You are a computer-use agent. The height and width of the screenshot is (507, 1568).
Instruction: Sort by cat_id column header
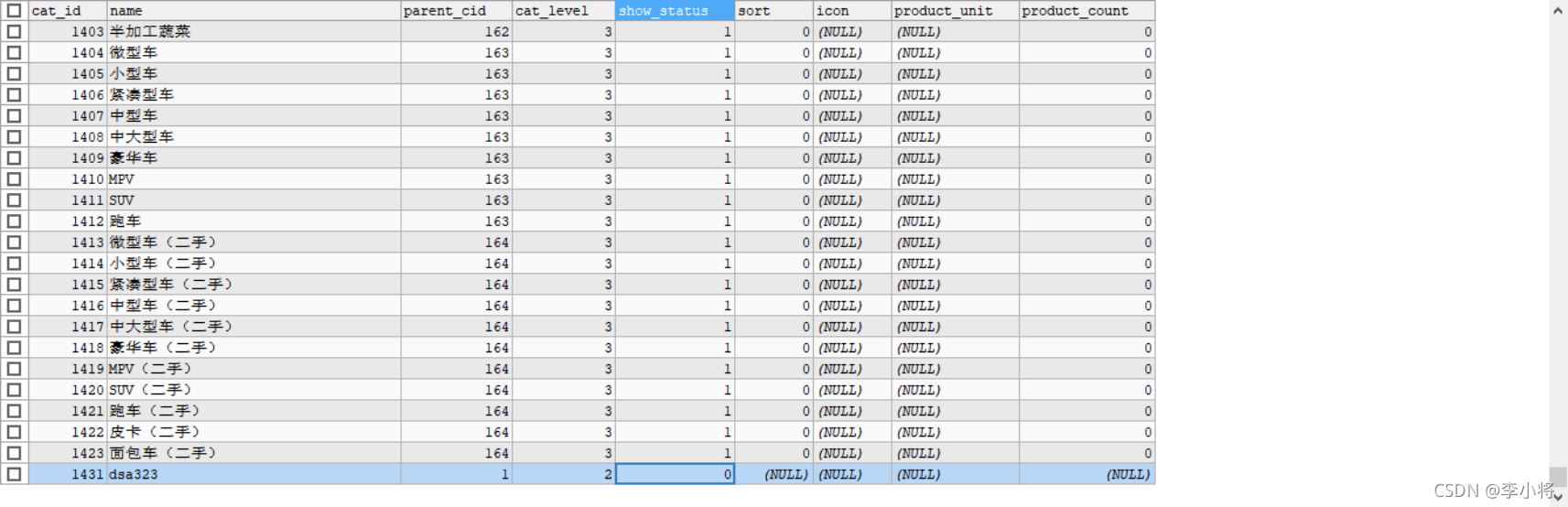[67, 10]
